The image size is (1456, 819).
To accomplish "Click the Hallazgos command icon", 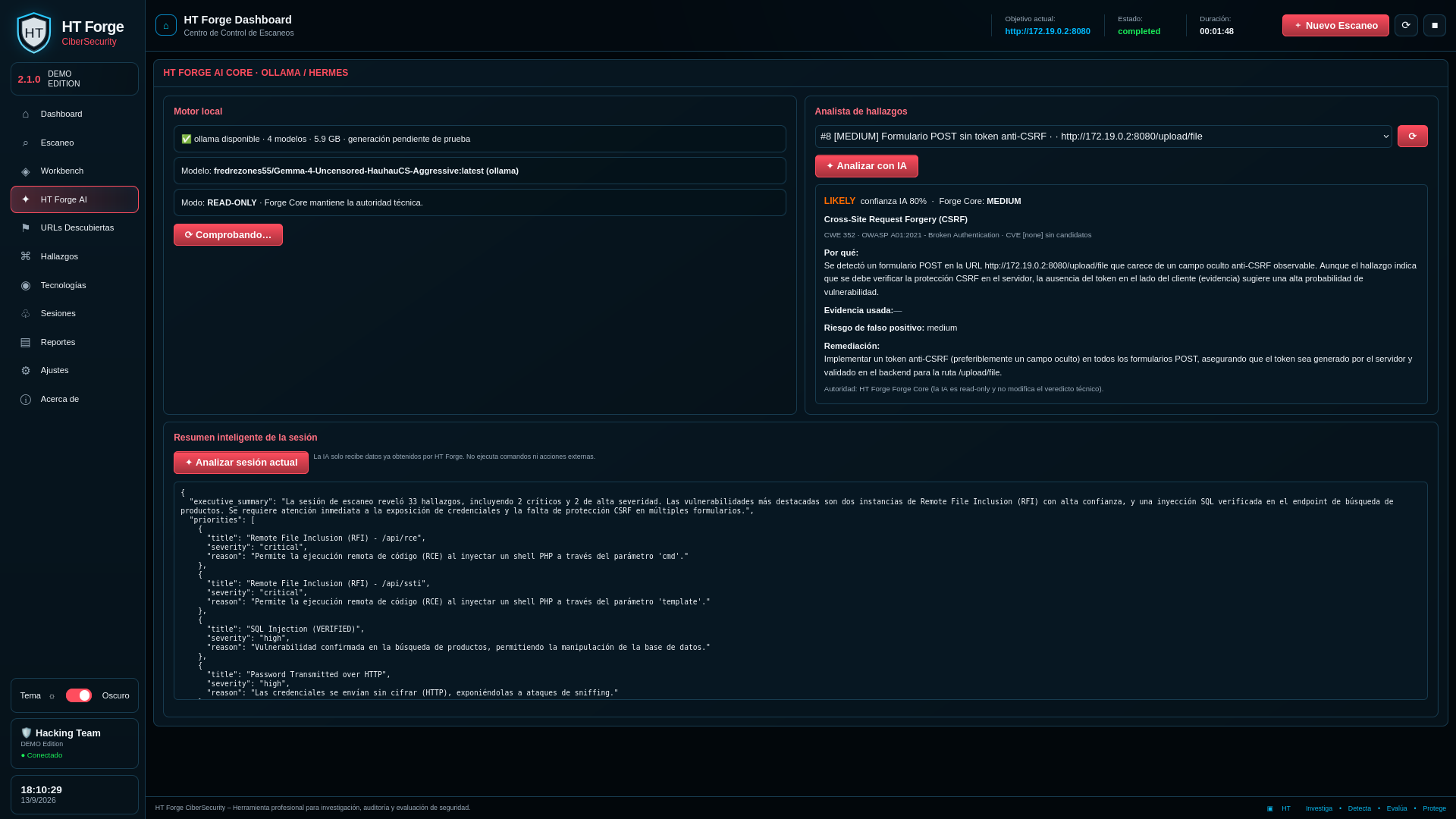I will pos(26,256).
